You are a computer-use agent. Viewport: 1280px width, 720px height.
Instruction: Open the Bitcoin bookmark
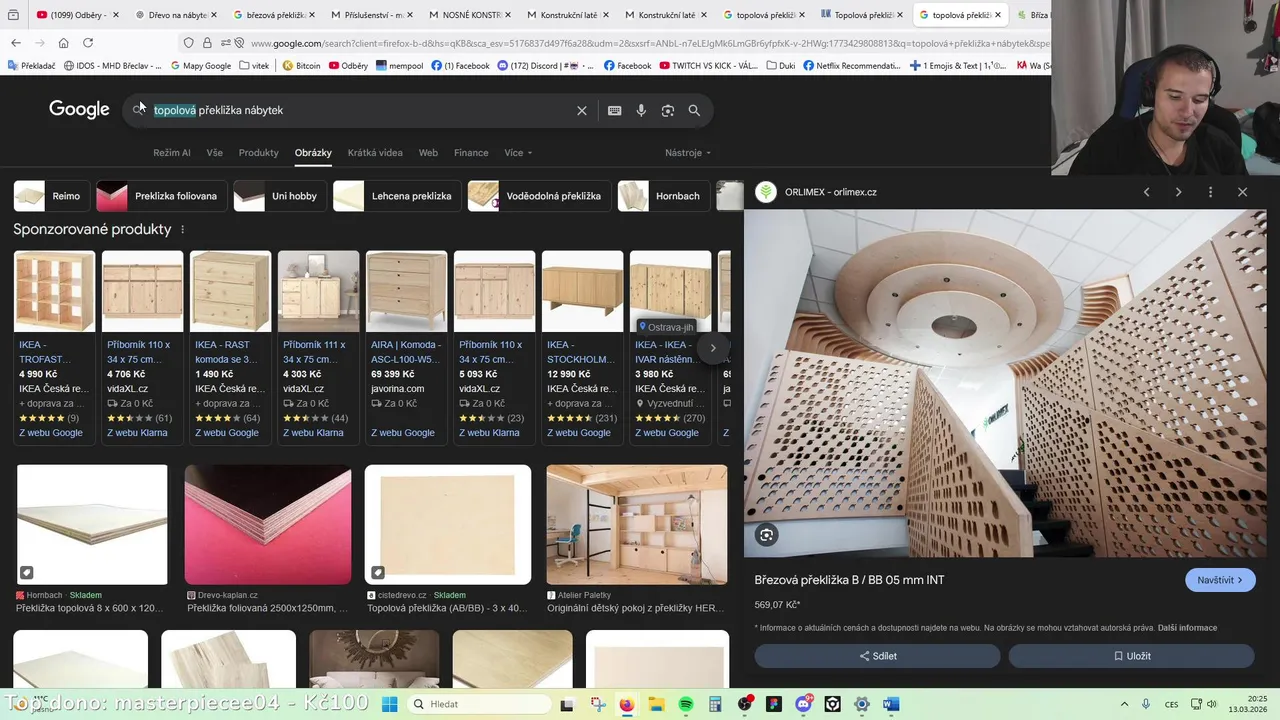[301, 66]
